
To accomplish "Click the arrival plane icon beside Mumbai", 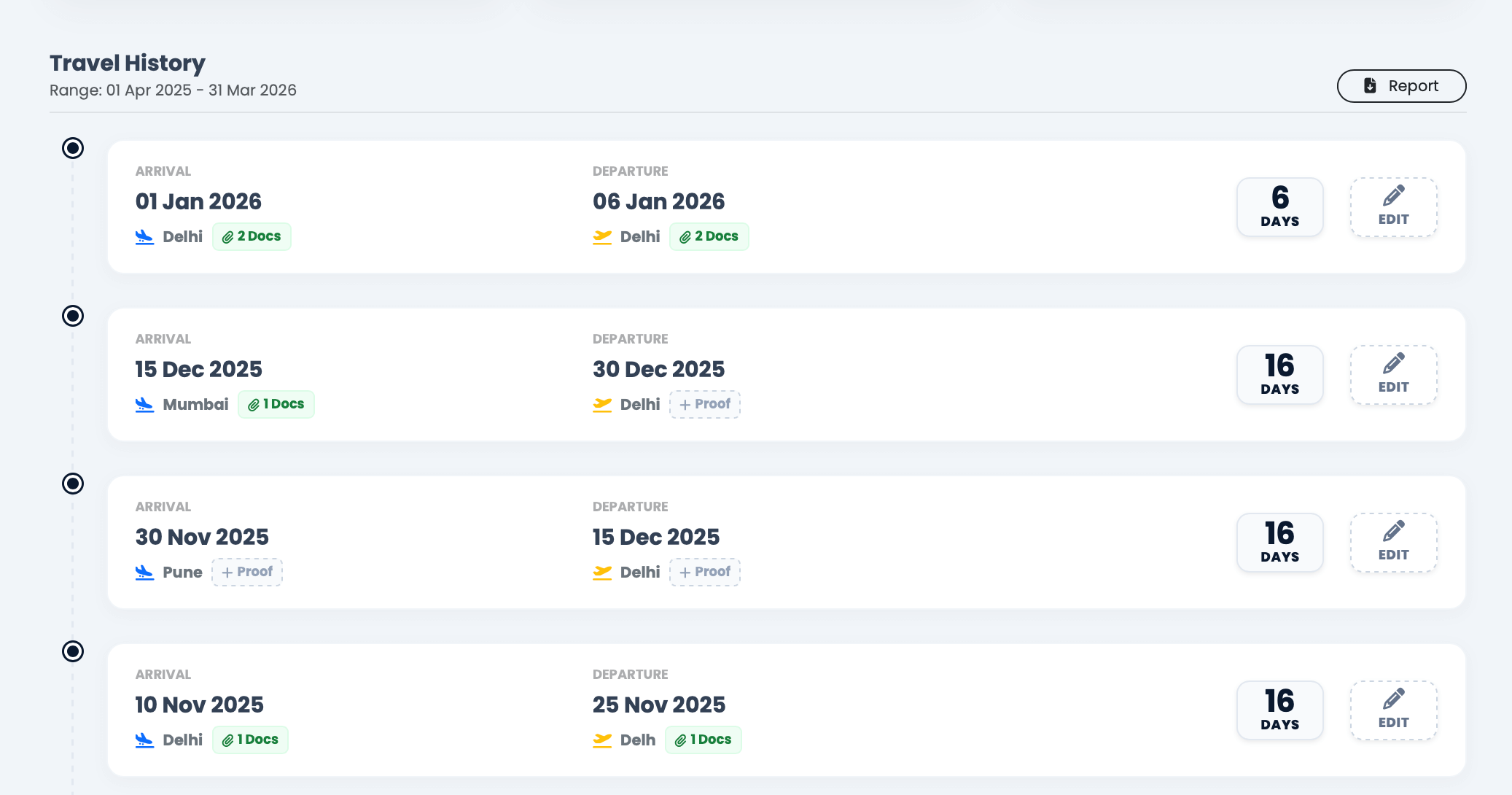I will pos(144,404).
